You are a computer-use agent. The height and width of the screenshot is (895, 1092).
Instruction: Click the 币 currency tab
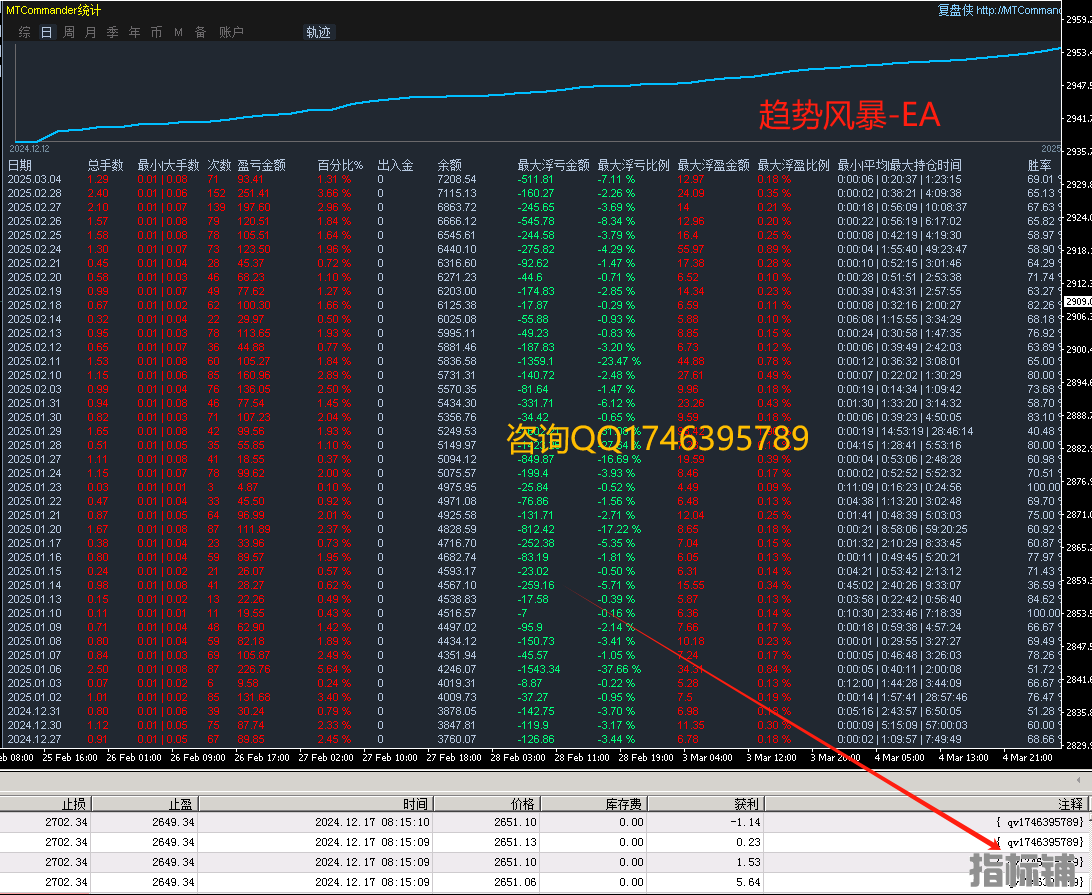click(x=156, y=32)
